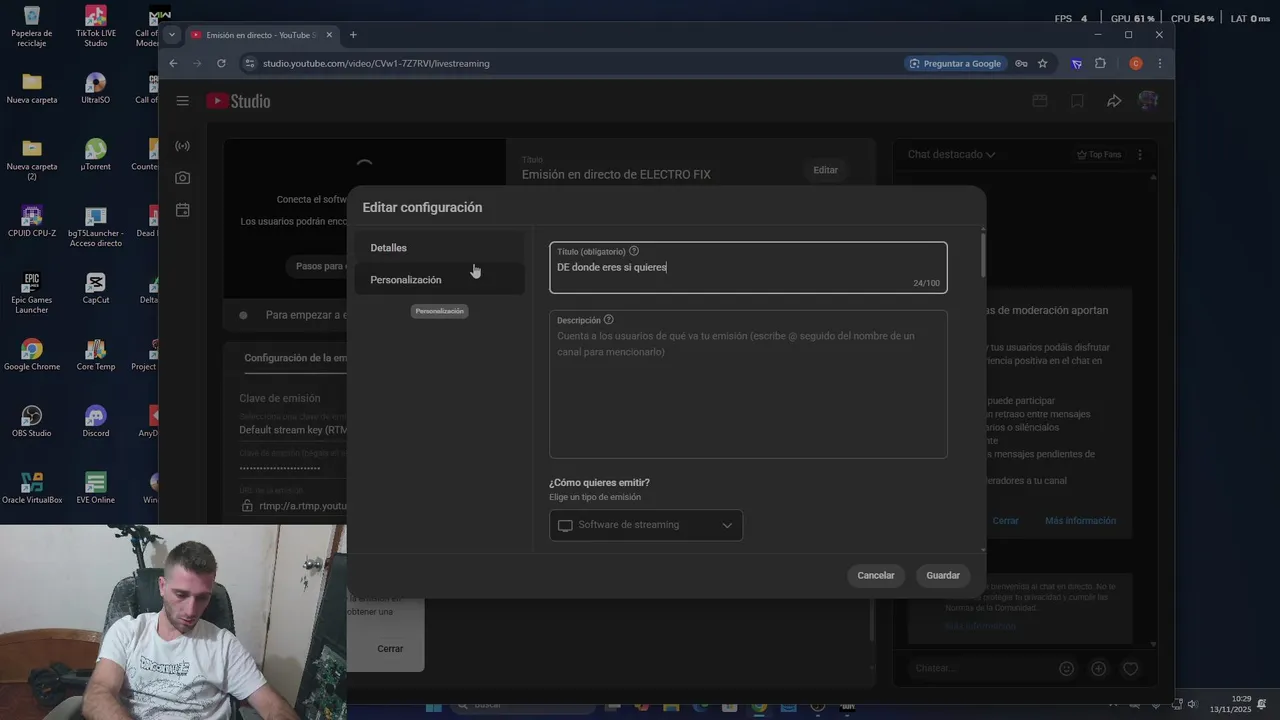This screenshot has width=1280, height=720.
Task: Select the Webcam camera sidebar icon
Action: pos(182,178)
